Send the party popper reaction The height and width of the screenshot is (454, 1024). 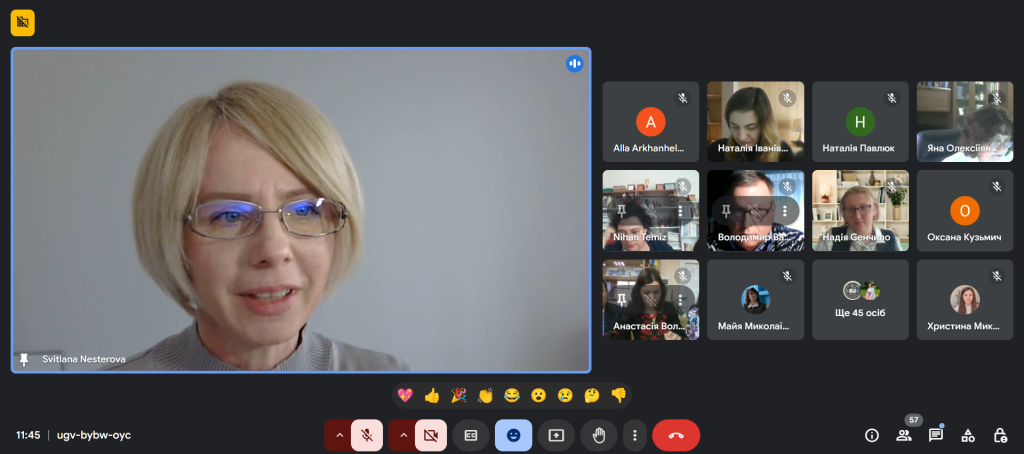[x=459, y=395]
